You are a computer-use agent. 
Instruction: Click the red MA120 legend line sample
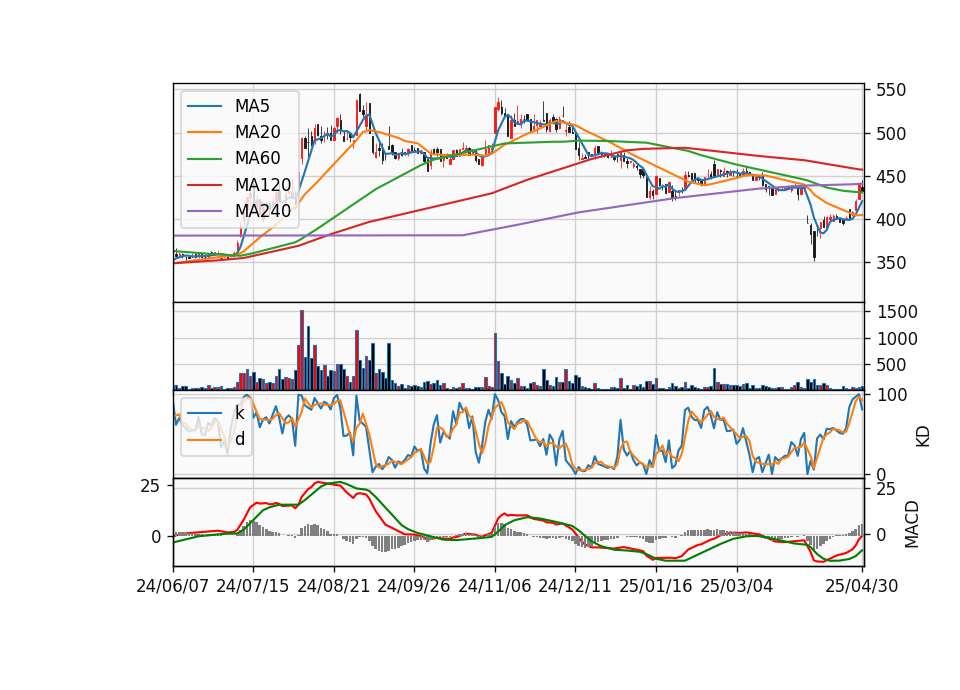(204, 185)
